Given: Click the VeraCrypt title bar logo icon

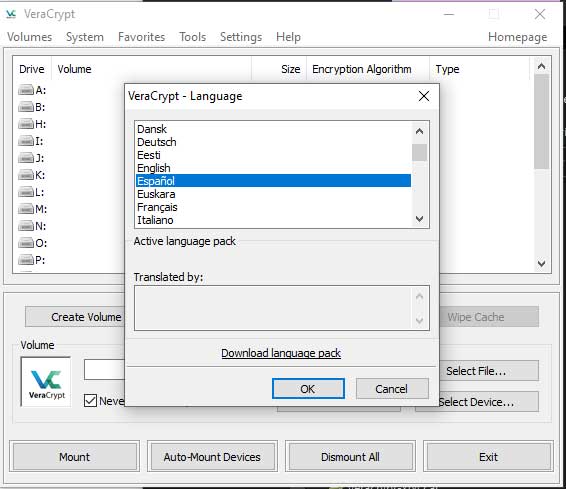Looking at the screenshot, I should (x=11, y=14).
